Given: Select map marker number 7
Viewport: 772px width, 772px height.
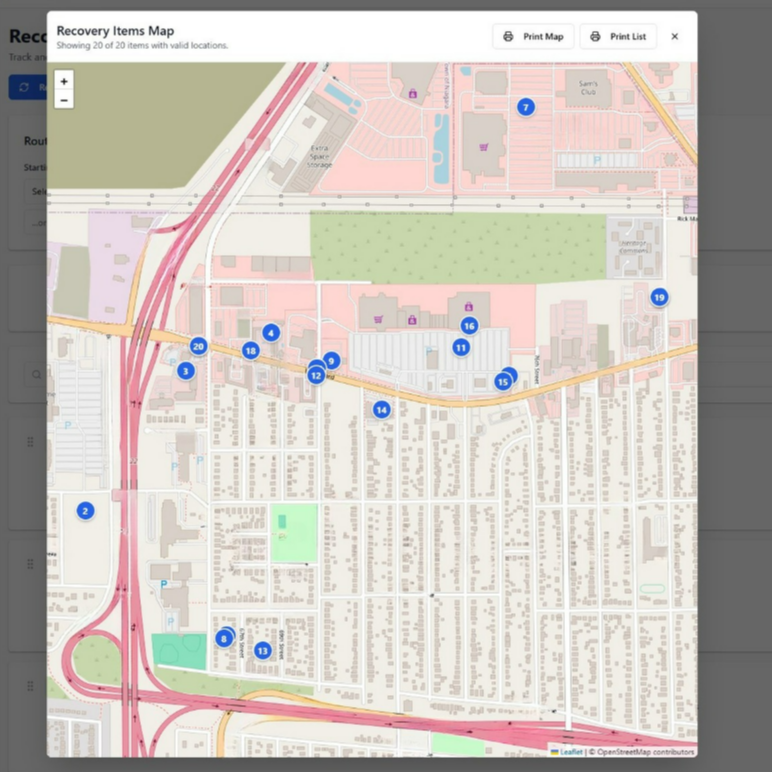Looking at the screenshot, I should (x=526, y=107).
